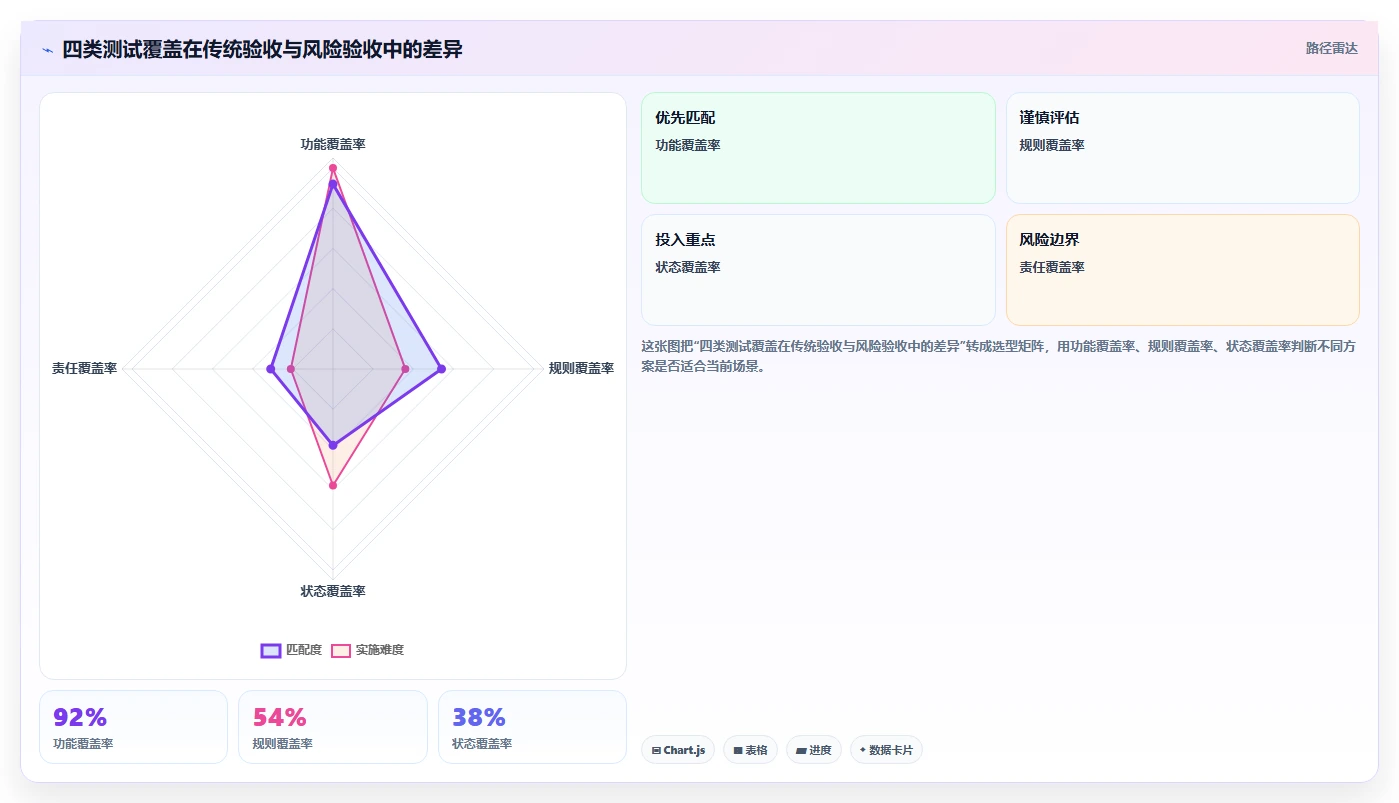1399x803 pixels.
Task: Click the 状态覆盖率 axis label on radar
Action: point(333,591)
